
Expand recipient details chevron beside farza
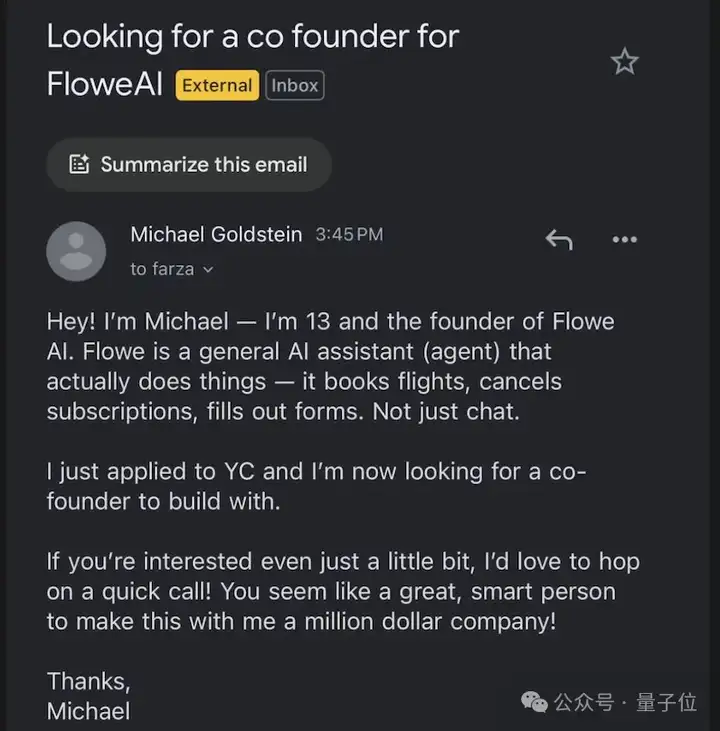(x=208, y=269)
